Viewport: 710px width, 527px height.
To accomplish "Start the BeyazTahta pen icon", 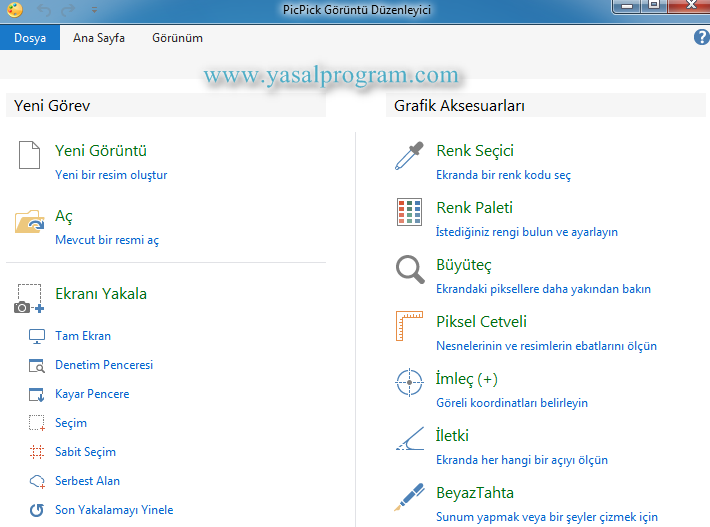I will tap(410, 497).
